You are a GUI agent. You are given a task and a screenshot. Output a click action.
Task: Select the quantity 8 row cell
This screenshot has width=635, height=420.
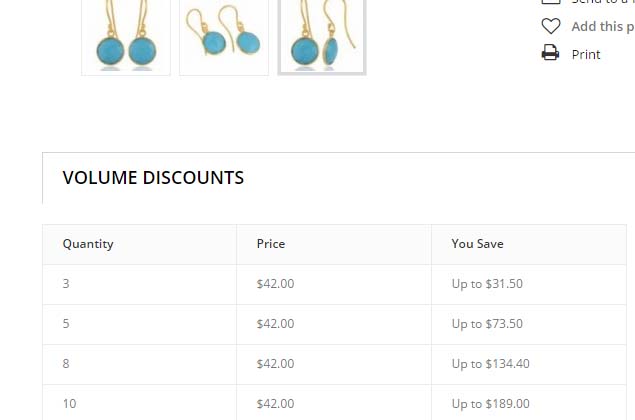click(66, 364)
